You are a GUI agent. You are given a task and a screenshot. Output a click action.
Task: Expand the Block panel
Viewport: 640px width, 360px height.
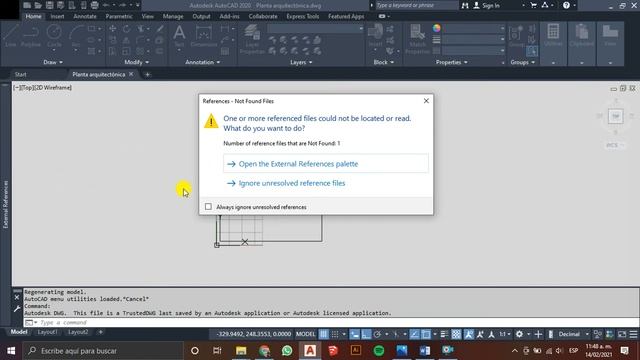(384, 62)
